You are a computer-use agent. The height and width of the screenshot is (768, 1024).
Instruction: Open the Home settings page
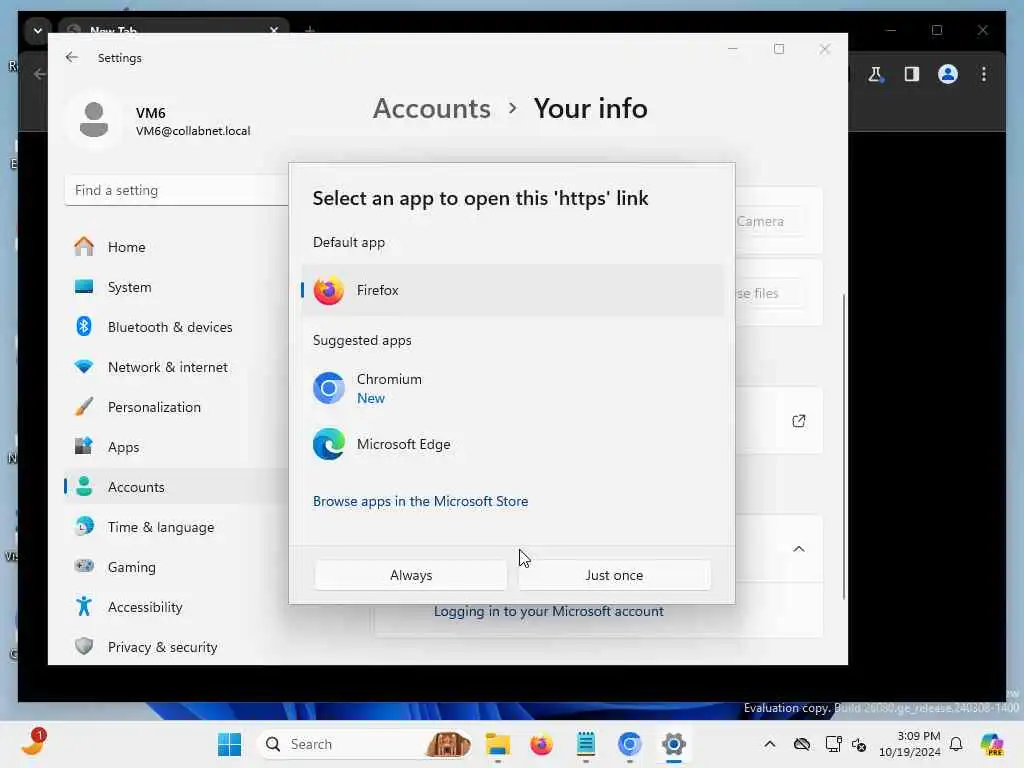(176, 247)
